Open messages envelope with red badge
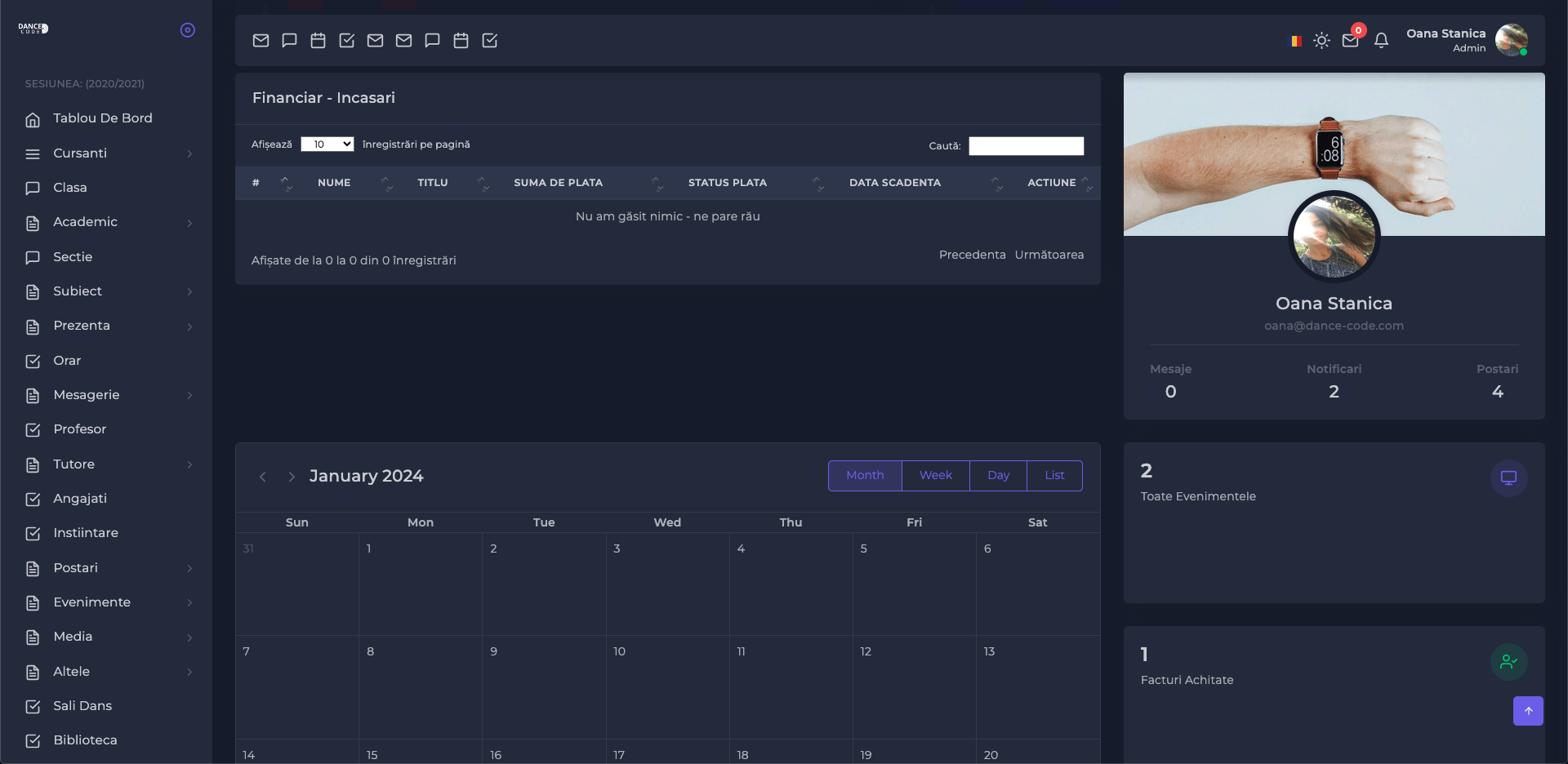 point(1351,40)
